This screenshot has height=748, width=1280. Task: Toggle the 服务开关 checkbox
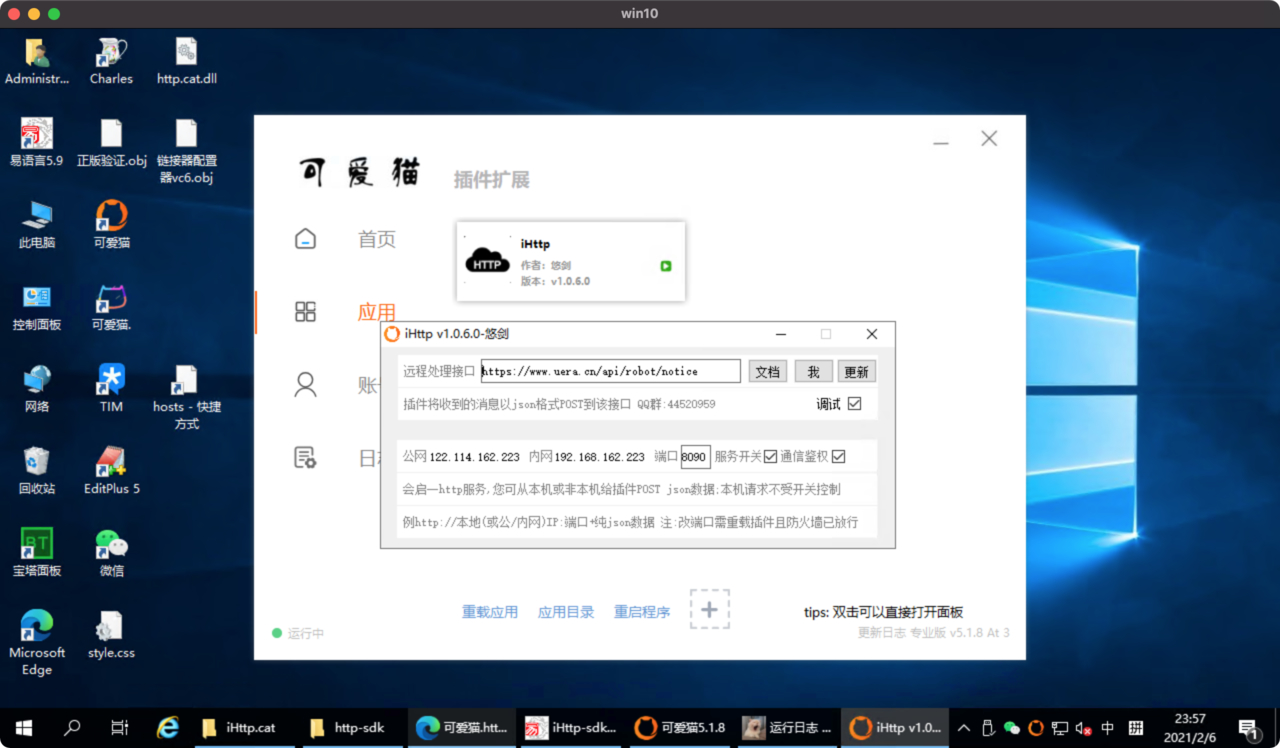pyautogui.click(x=770, y=457)
